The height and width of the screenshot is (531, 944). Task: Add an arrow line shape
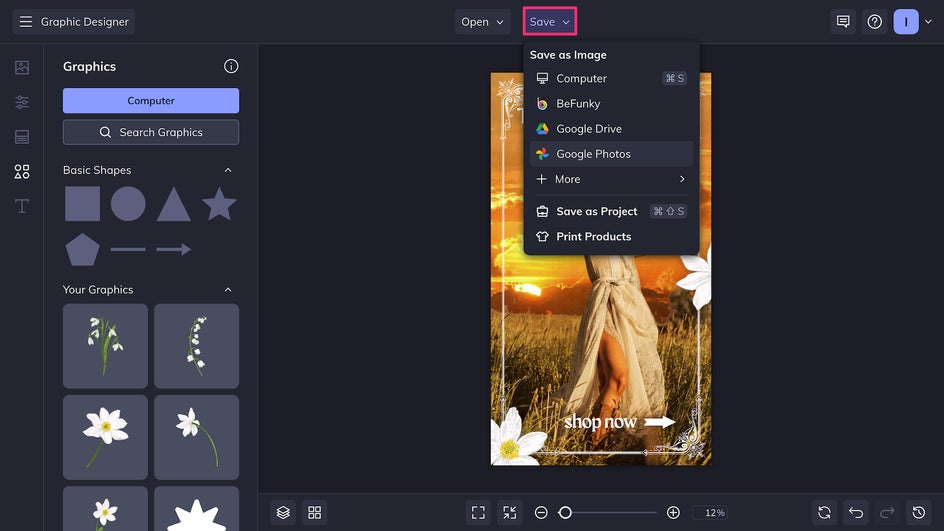tap(173, 249)
